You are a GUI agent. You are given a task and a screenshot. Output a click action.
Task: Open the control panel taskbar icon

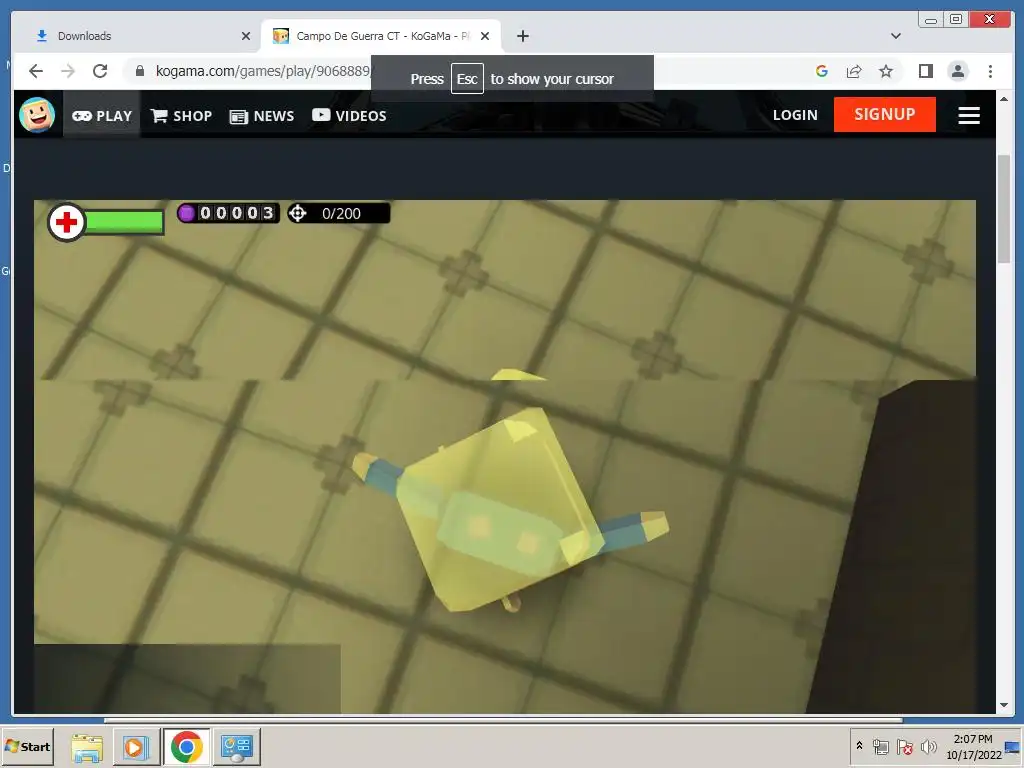pos(236,746)
